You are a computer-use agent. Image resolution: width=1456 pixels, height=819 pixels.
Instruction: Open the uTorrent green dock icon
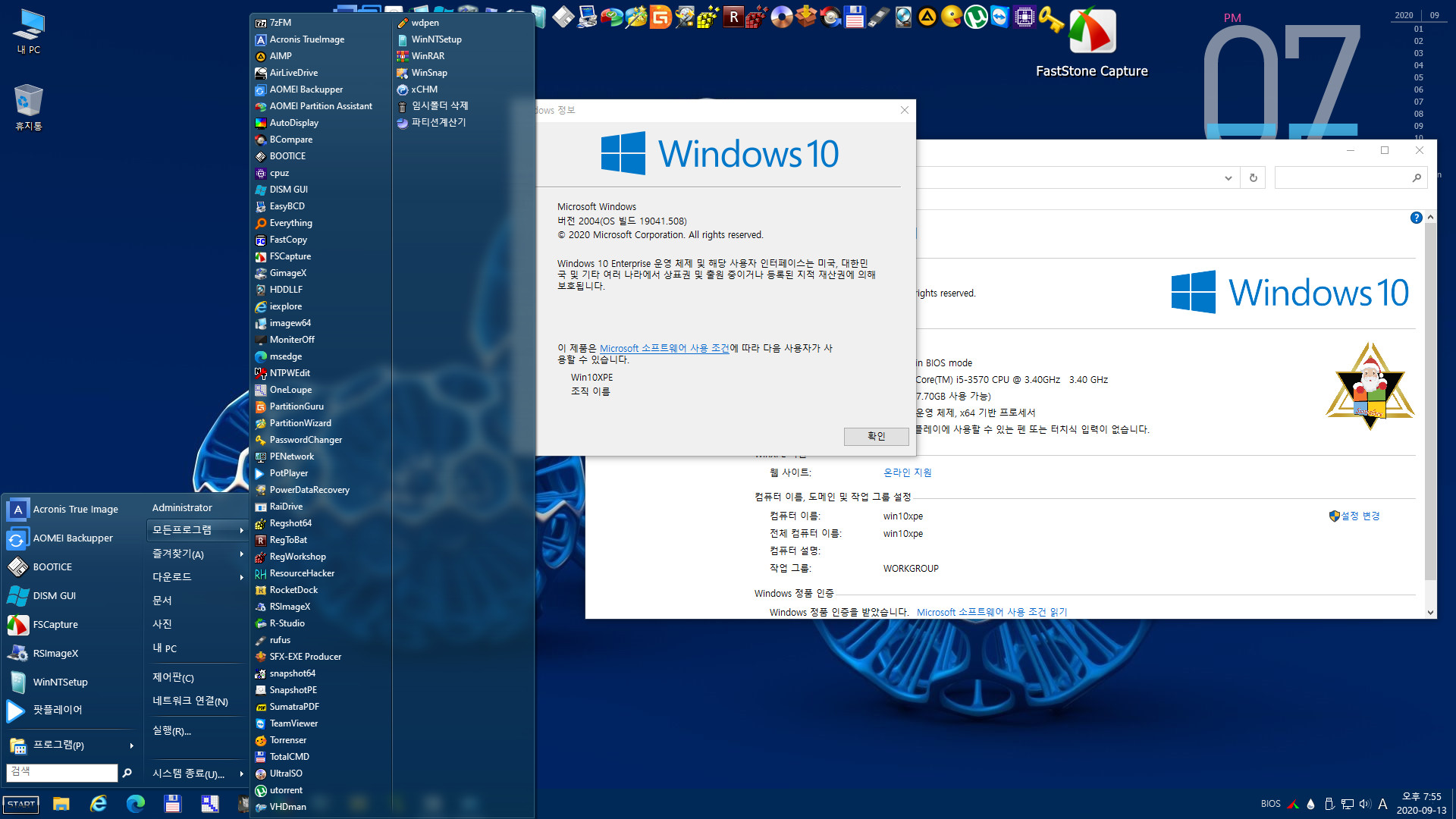[976, 17]
